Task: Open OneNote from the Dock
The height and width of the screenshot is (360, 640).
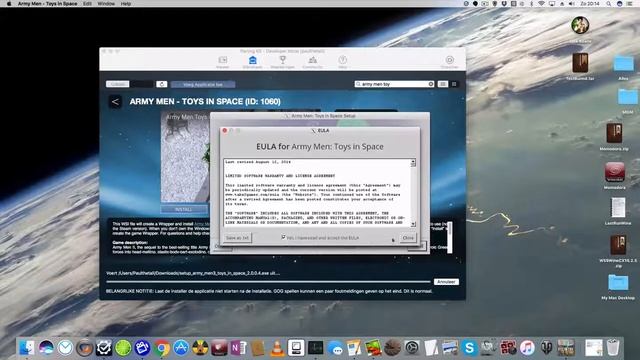Action: pos(238,348)
